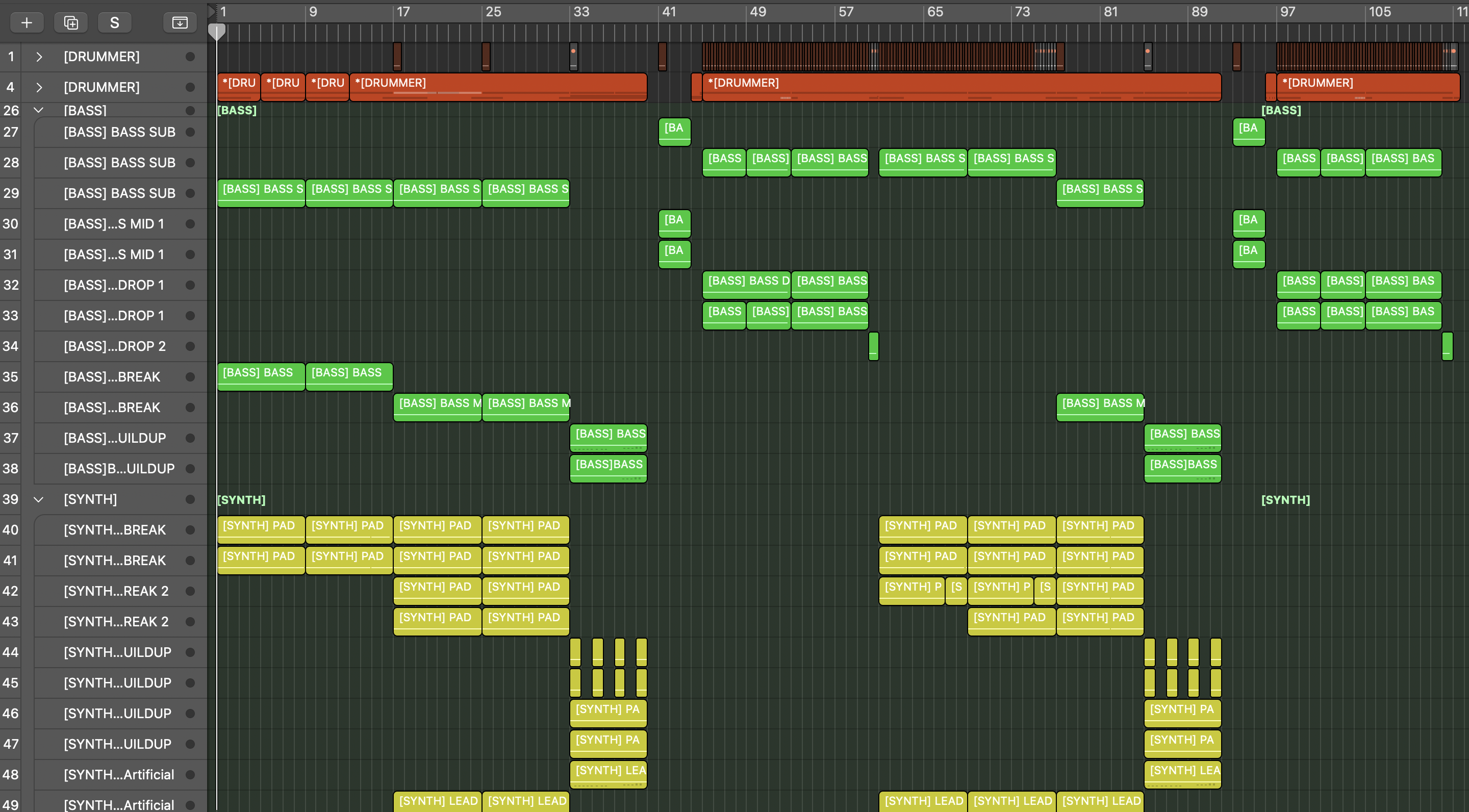Select track 38 BASSB UILDUP header
This screenshot has width=1469, height=812.
pyautogui.click(x=120, y=469)
